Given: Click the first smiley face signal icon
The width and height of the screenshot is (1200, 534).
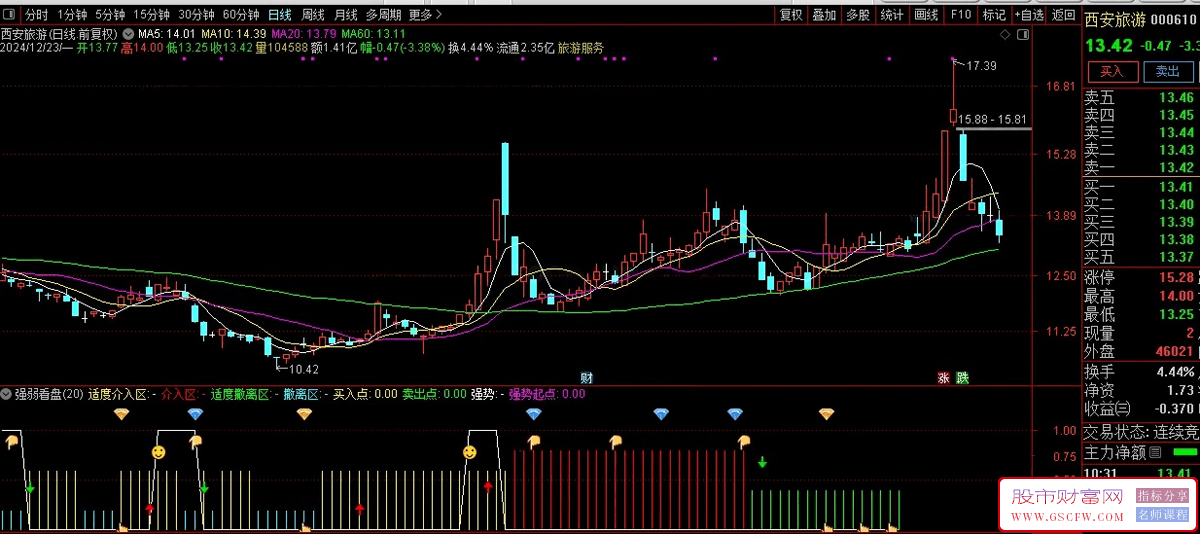Looking at the screenshot, I should click(x=159, y=452).
